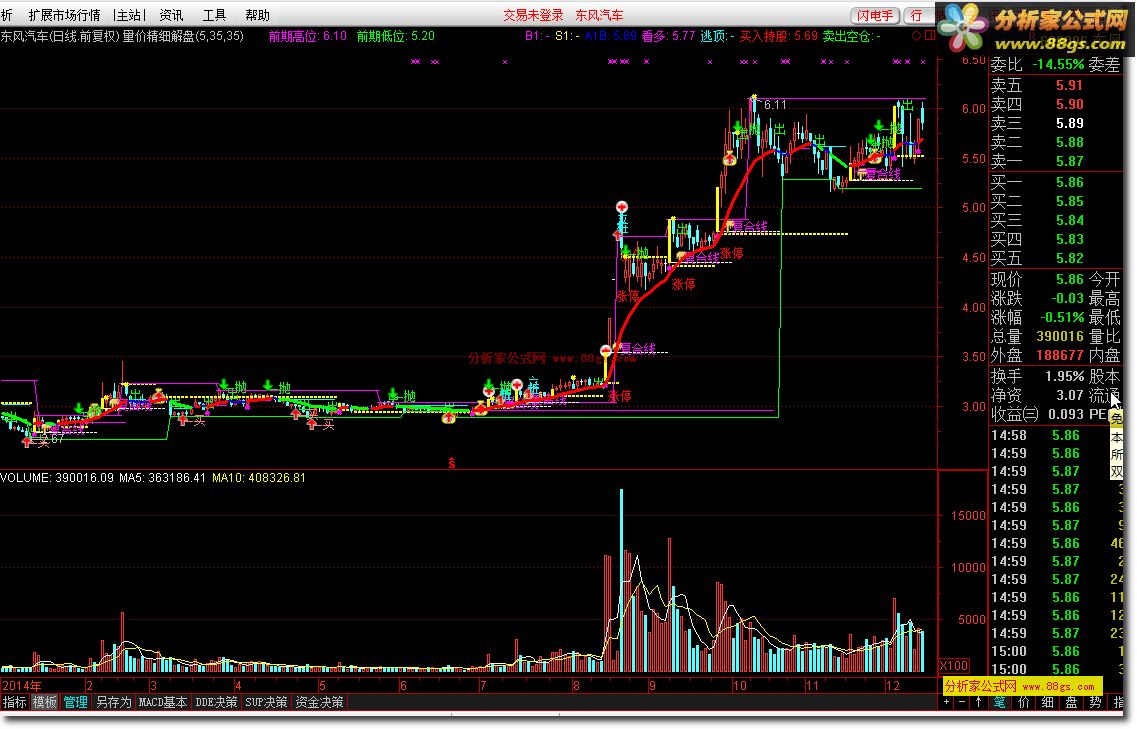Image resolution: width=1137 pixels, height=729 pixels.
Task: Select the MACD基本 template
Action: click(163, 702)
